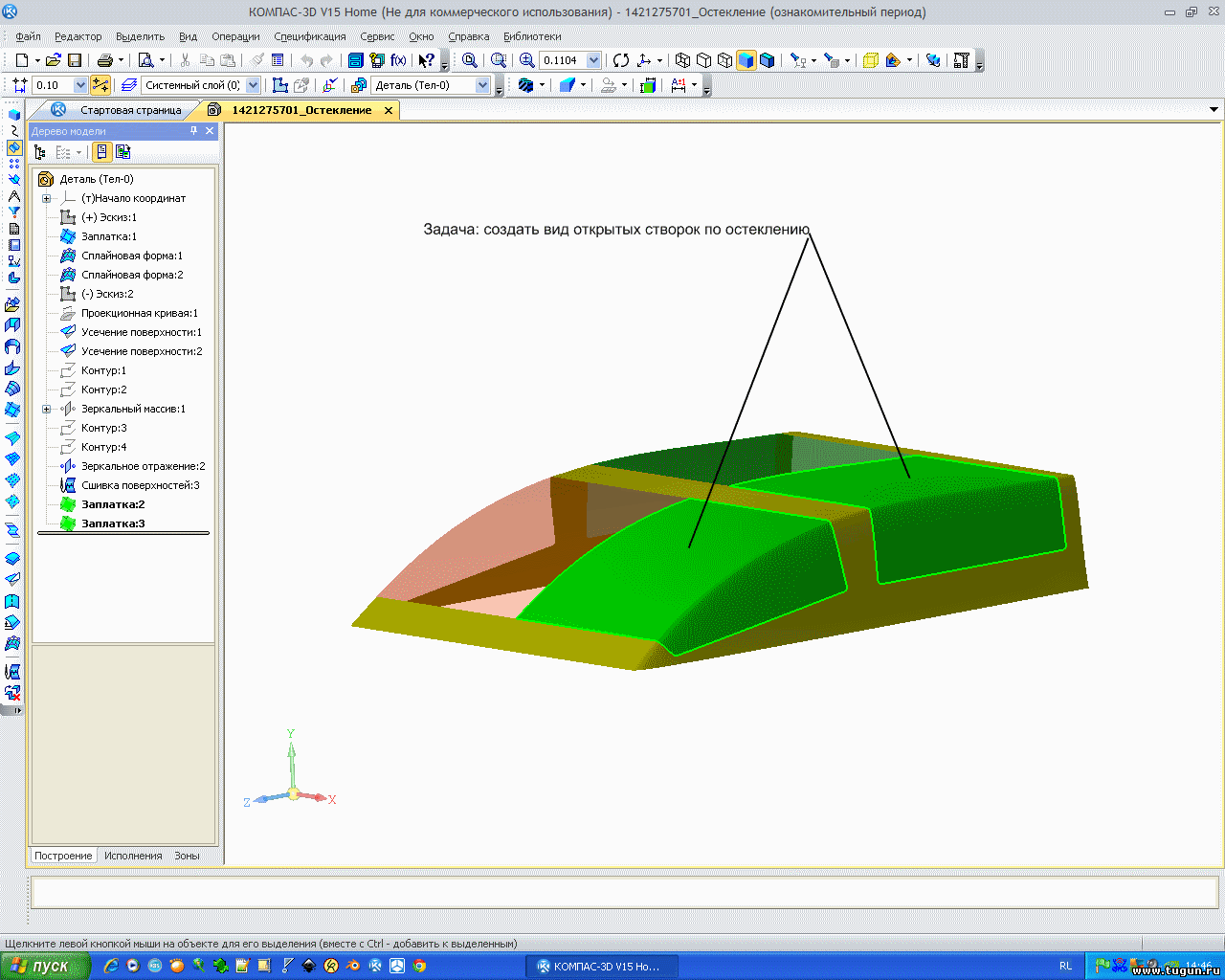This screenshot has width=1225, height=980.
Task: Select Проекционная кривая:1 tree item
Action: [139, 313]
